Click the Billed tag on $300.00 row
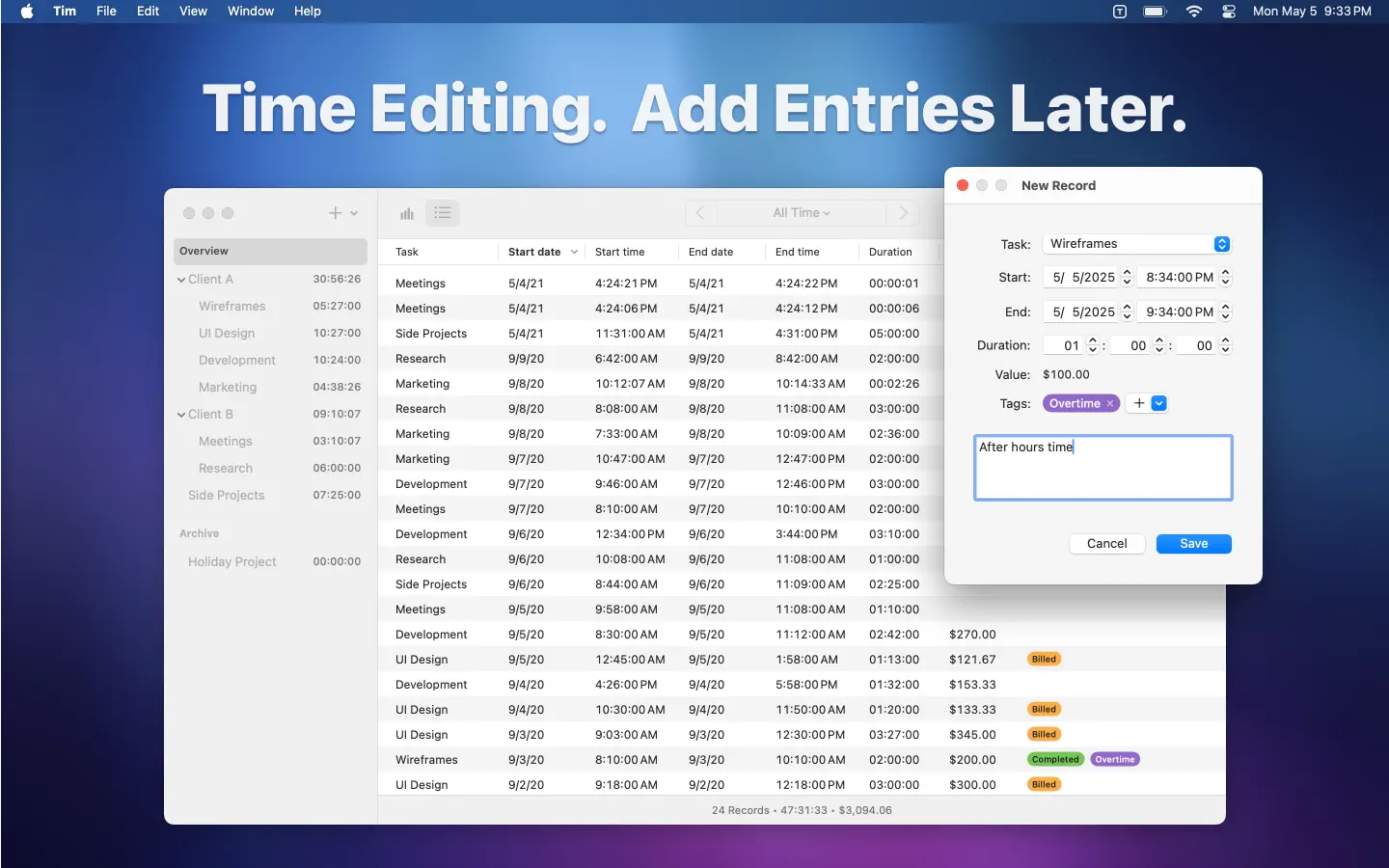This screenshot has height=868, width=1389. 1044,785
